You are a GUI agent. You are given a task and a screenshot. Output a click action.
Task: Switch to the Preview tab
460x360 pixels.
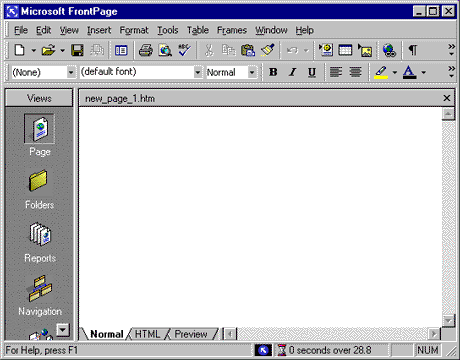coord(191,334)
